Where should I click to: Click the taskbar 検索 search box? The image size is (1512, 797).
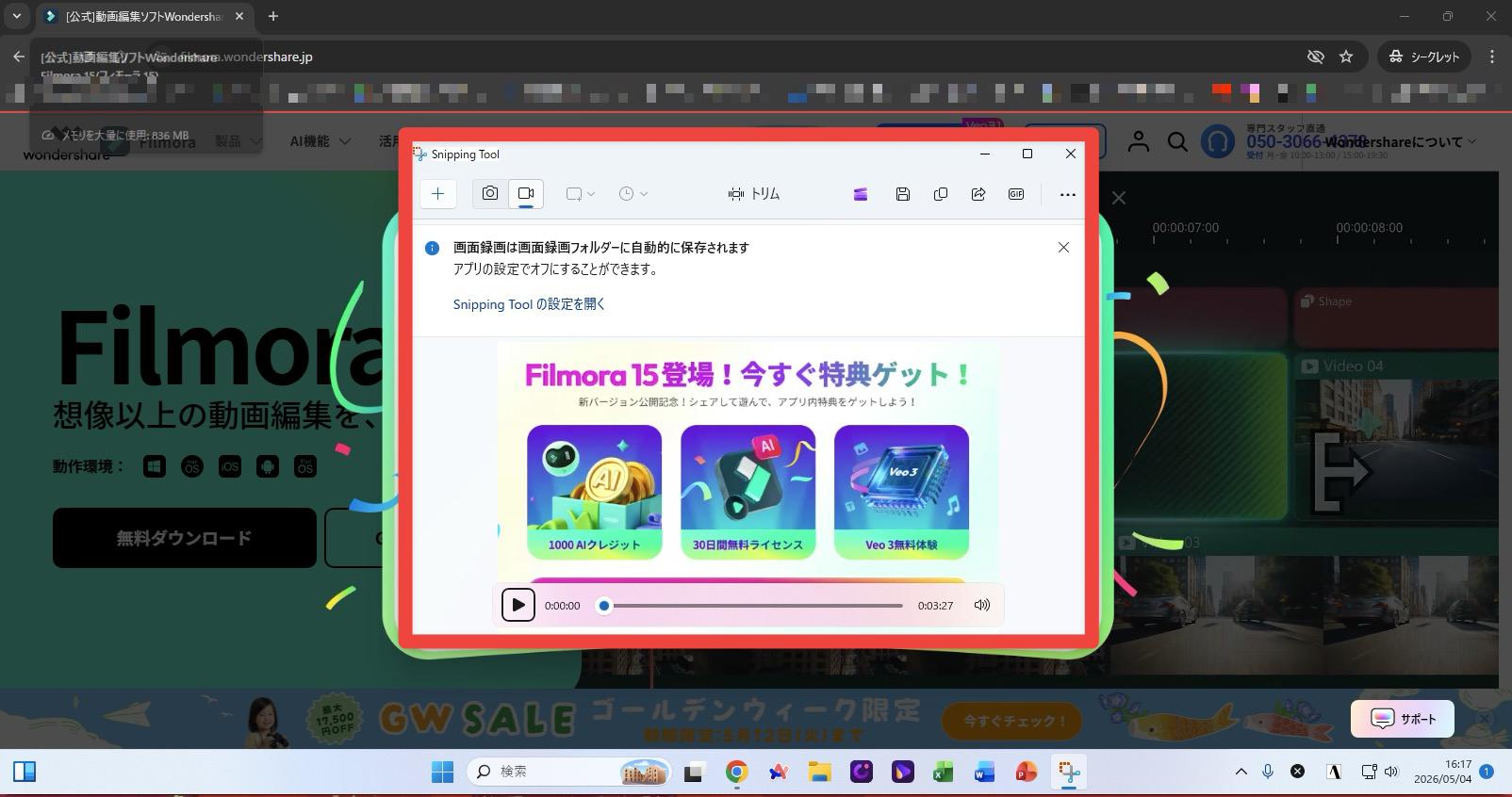(x=569, y=772)
